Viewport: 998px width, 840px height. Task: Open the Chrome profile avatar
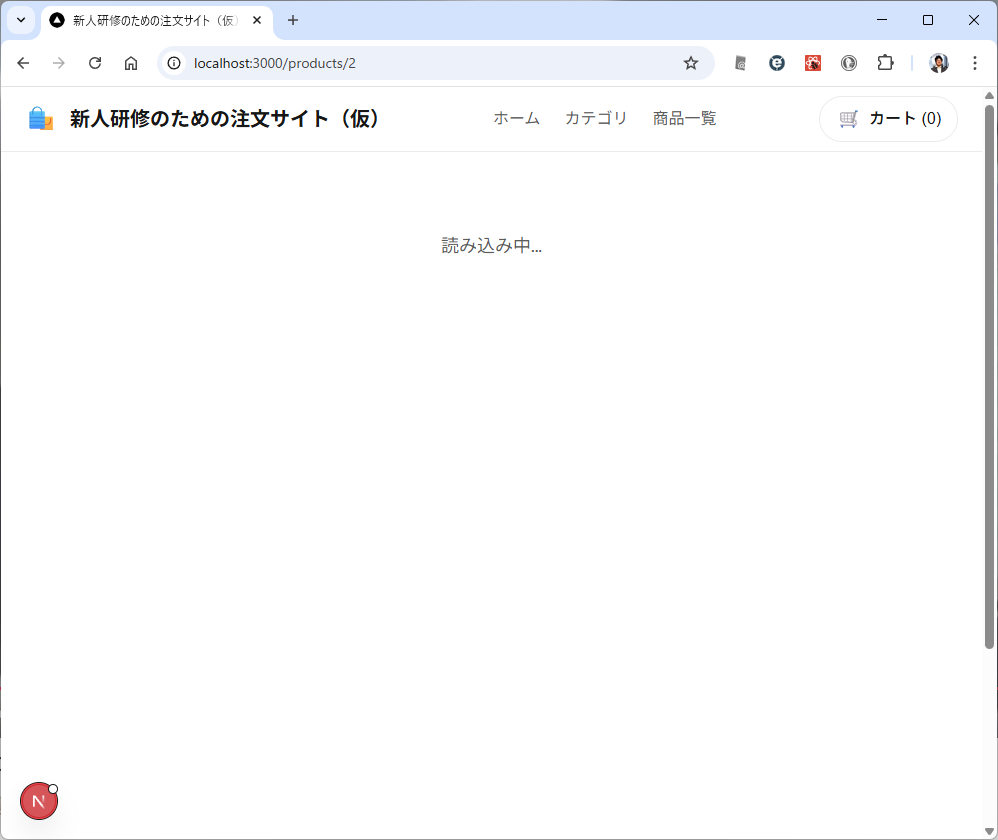pos(938,63)
